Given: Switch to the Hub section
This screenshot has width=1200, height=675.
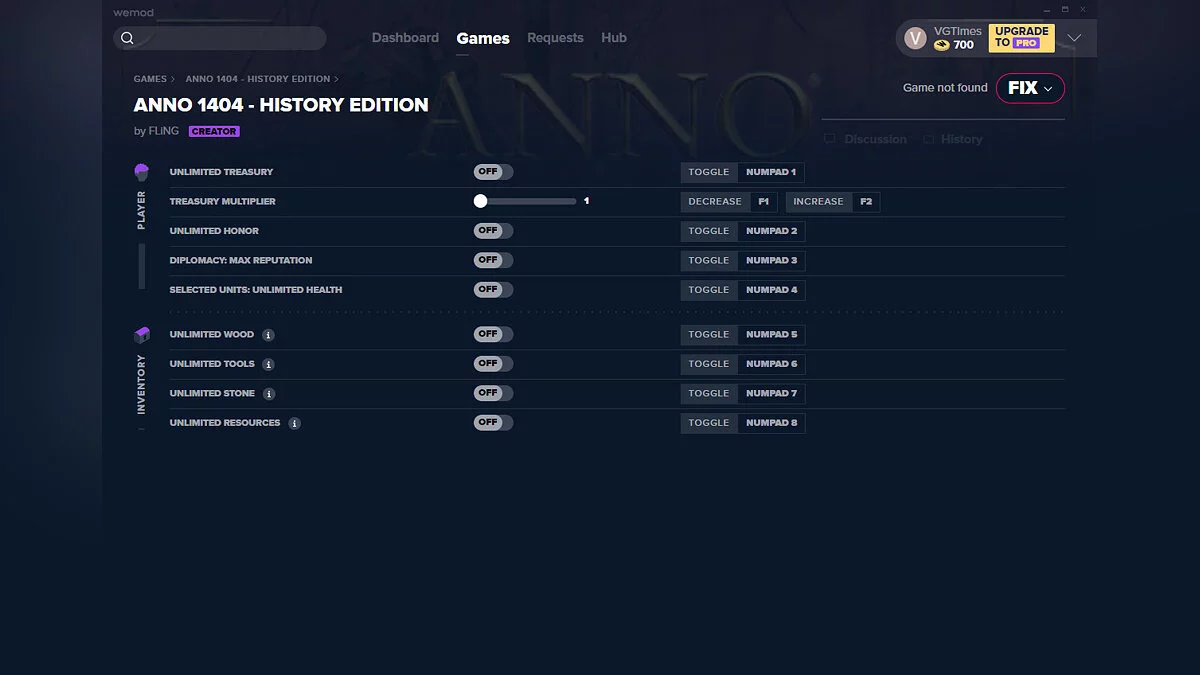Looking at the screenshot, I should (x=614, y=37).
